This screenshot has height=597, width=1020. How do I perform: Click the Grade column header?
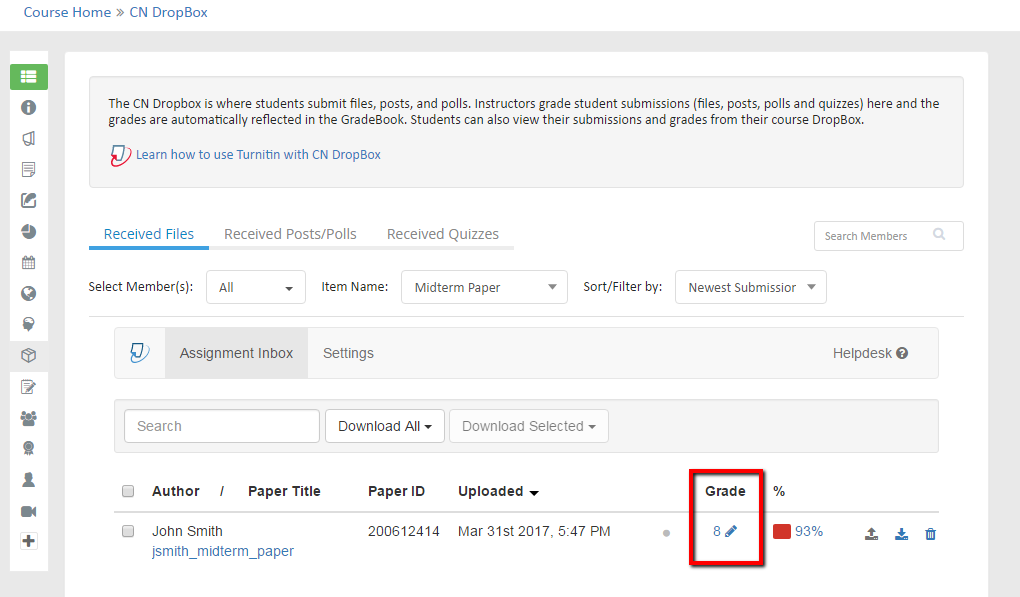[x=725, y=491]
